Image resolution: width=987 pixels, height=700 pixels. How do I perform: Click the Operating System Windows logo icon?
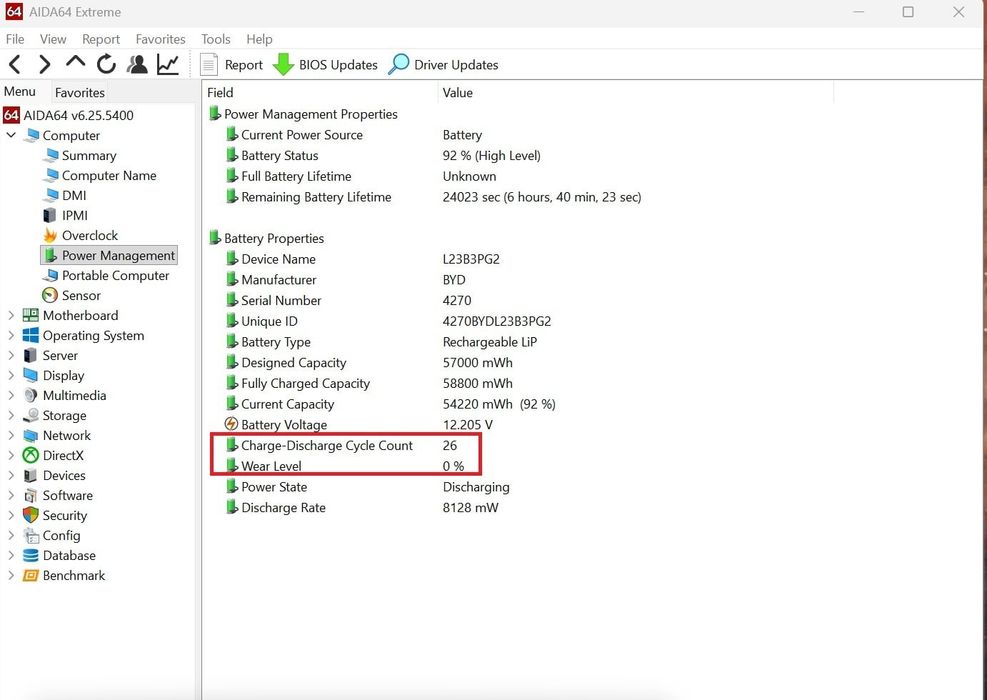(30, 336)
